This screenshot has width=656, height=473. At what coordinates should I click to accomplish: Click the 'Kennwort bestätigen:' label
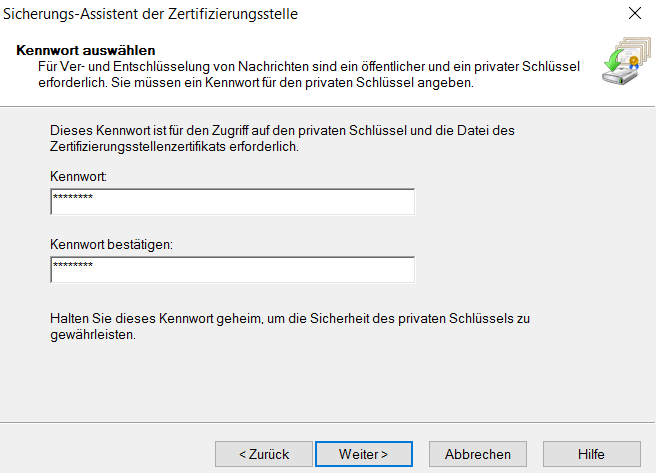(110, 243)
